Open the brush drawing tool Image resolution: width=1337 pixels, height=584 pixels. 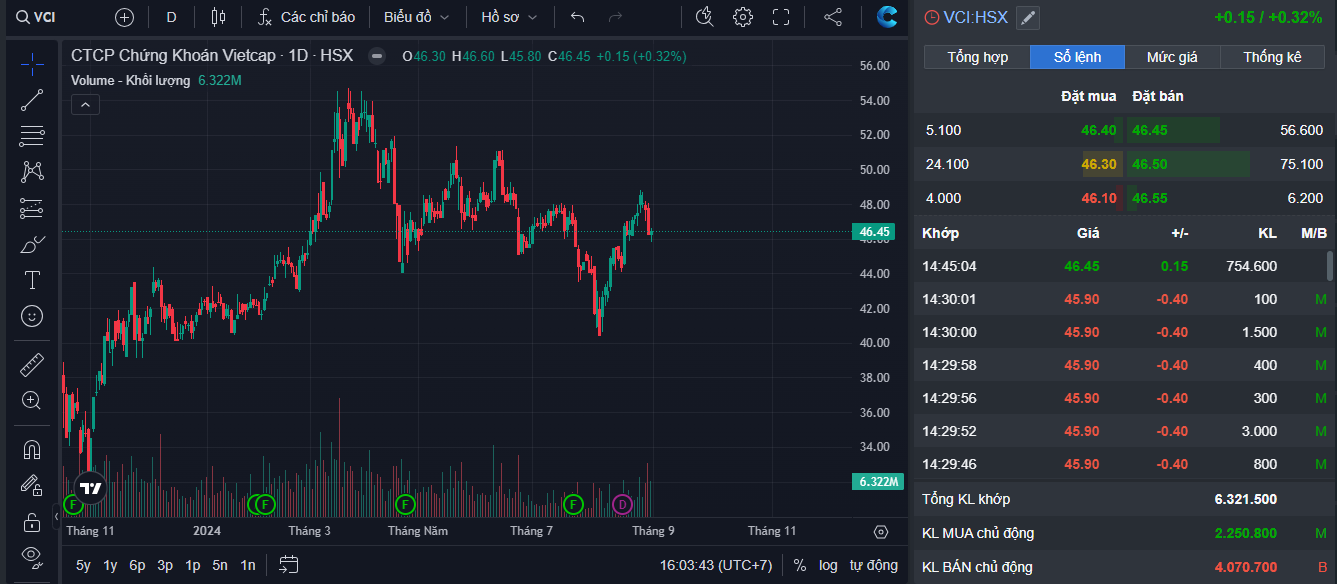pos(32,244)
